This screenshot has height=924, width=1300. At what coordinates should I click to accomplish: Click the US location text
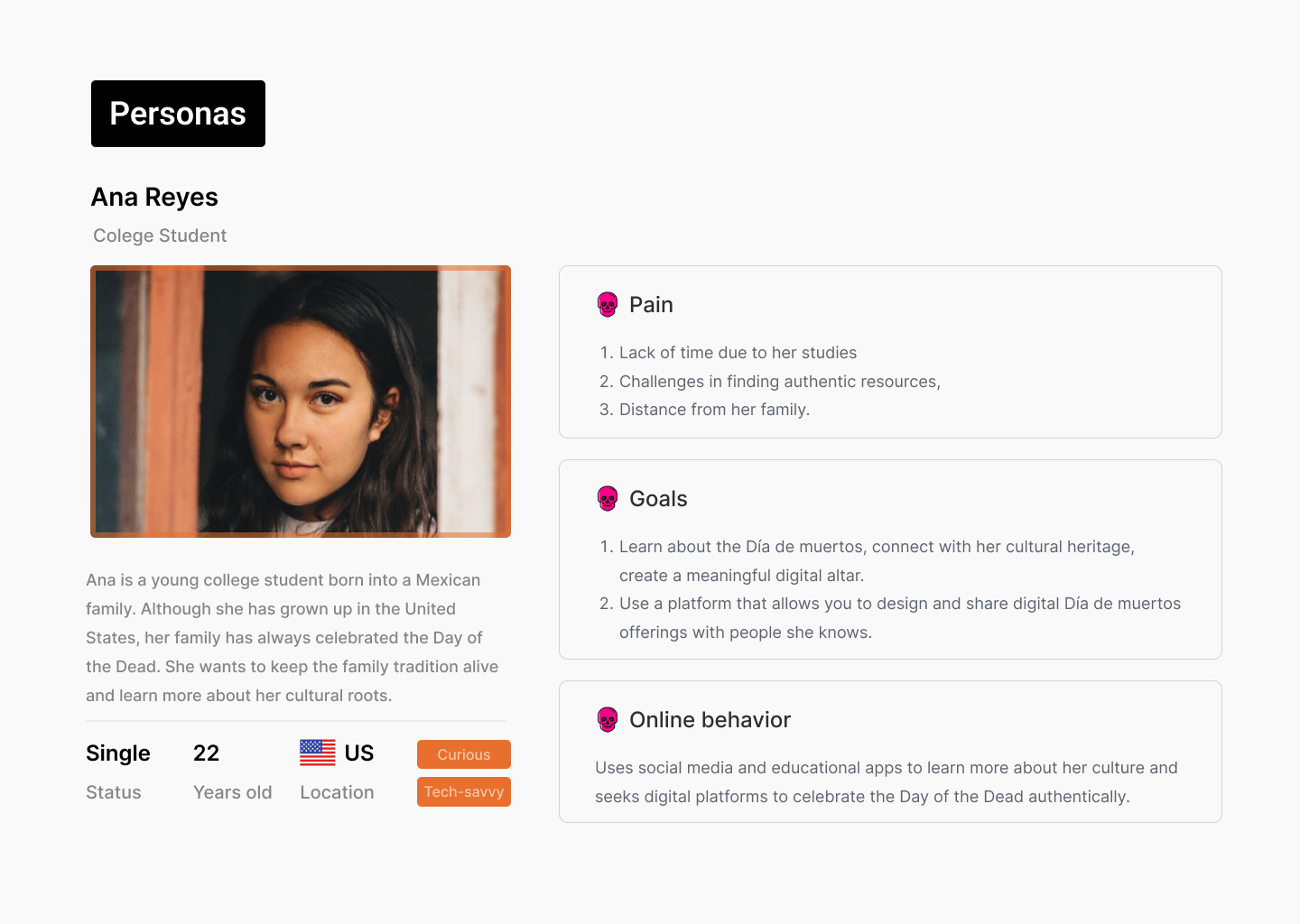[359, 753]
